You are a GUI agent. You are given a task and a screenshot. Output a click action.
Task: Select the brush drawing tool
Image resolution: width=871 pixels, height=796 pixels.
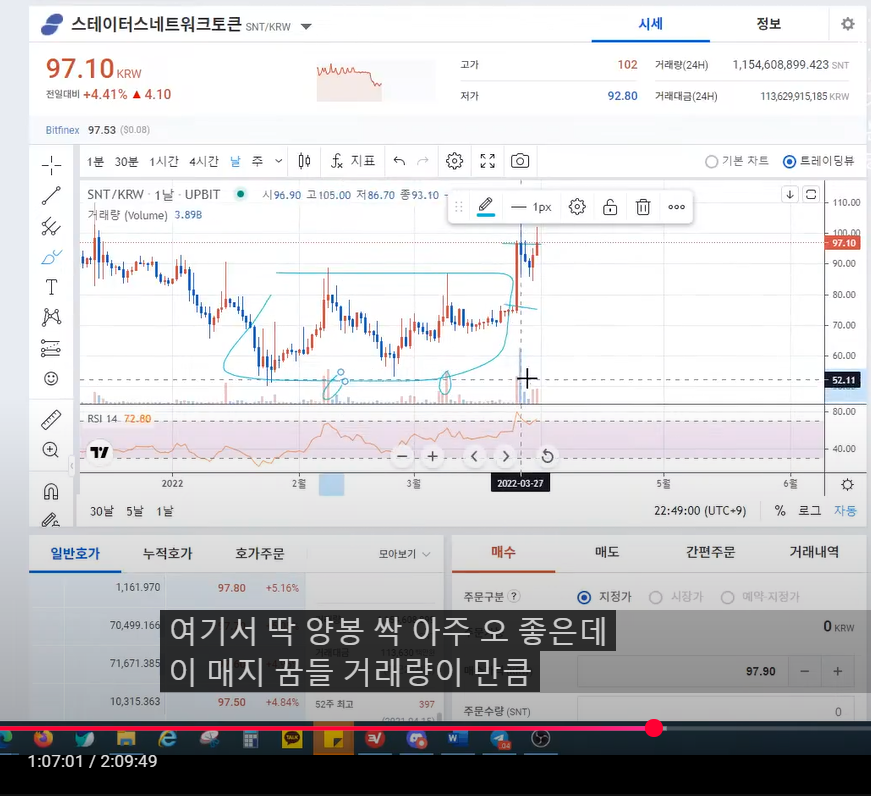tap(51, 257)
